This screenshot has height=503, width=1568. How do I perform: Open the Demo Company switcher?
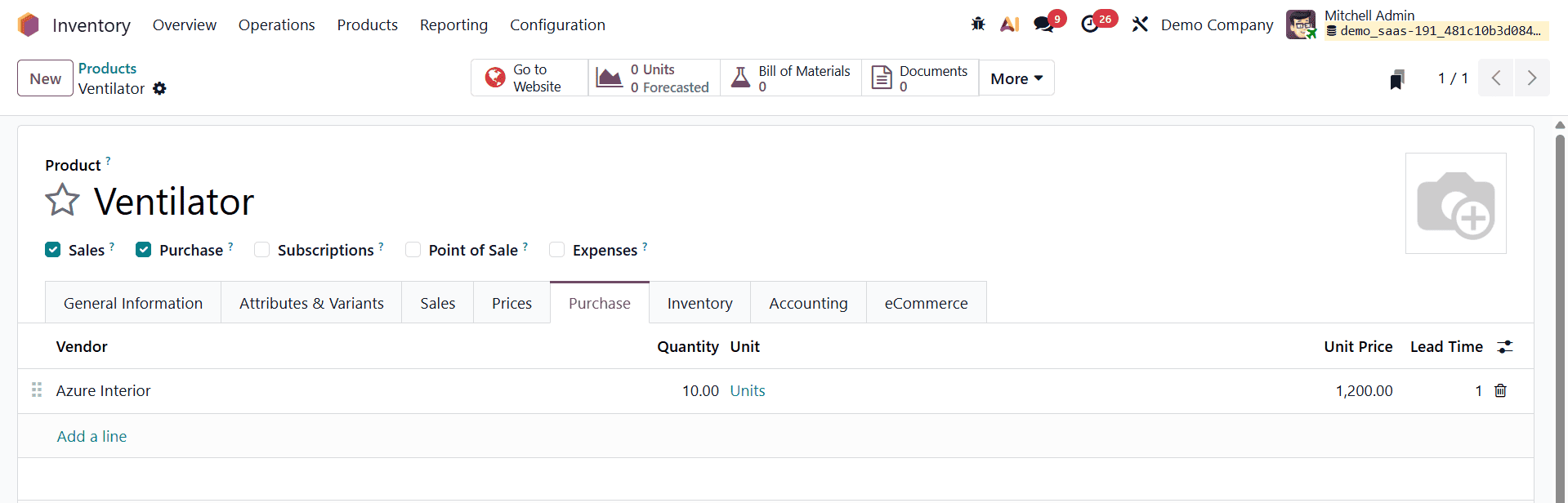click(x=1217, y=25)
